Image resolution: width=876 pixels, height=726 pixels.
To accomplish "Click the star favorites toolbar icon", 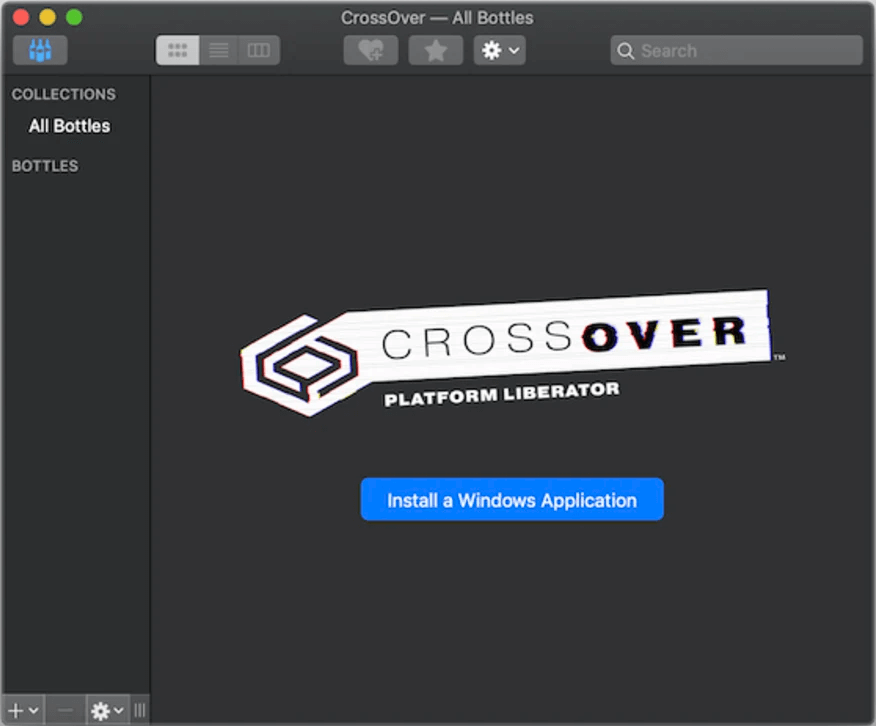I will pyautogui.click(x=435, y=50).
